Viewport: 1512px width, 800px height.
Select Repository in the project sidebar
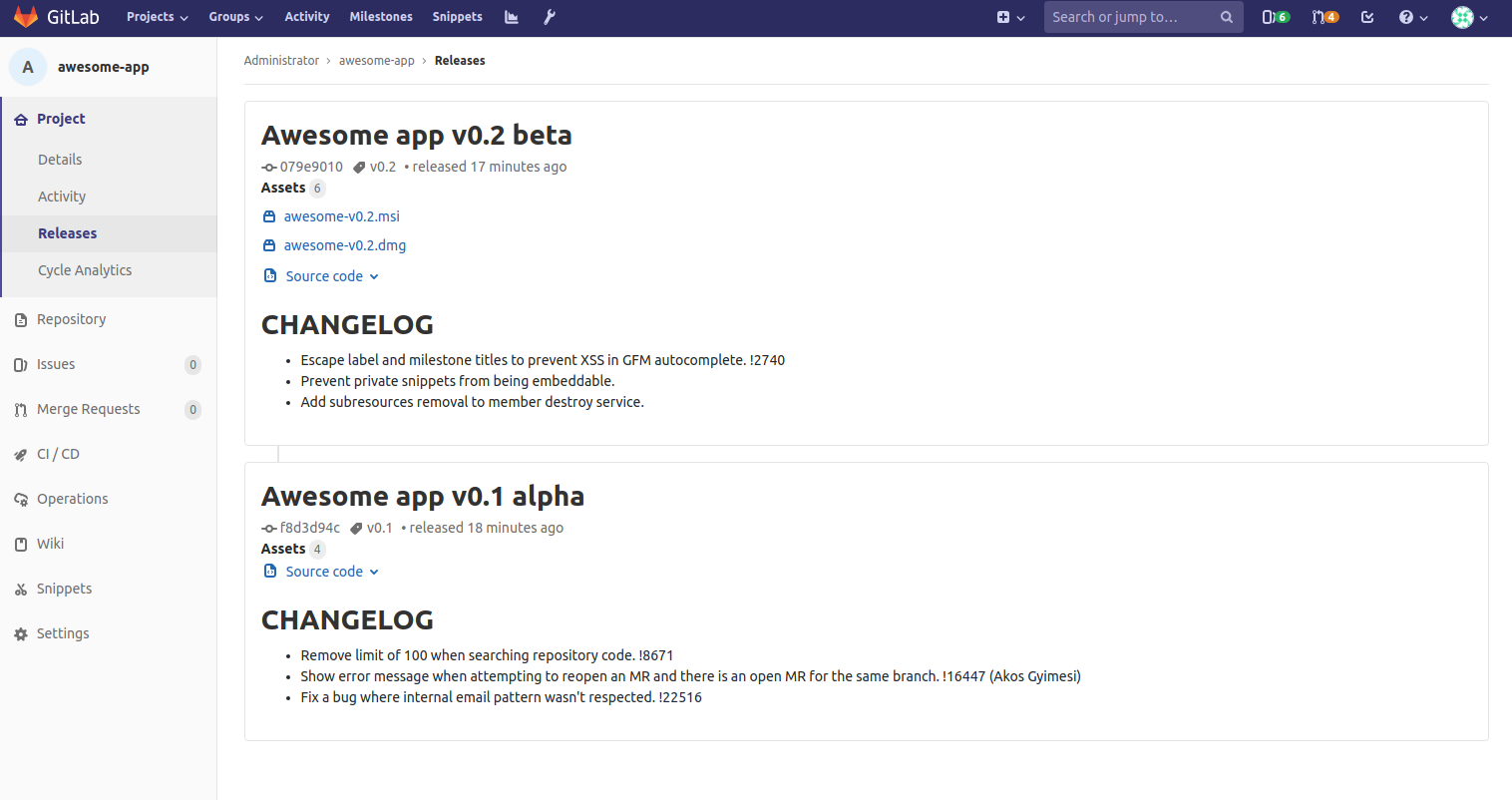[72, 318]
